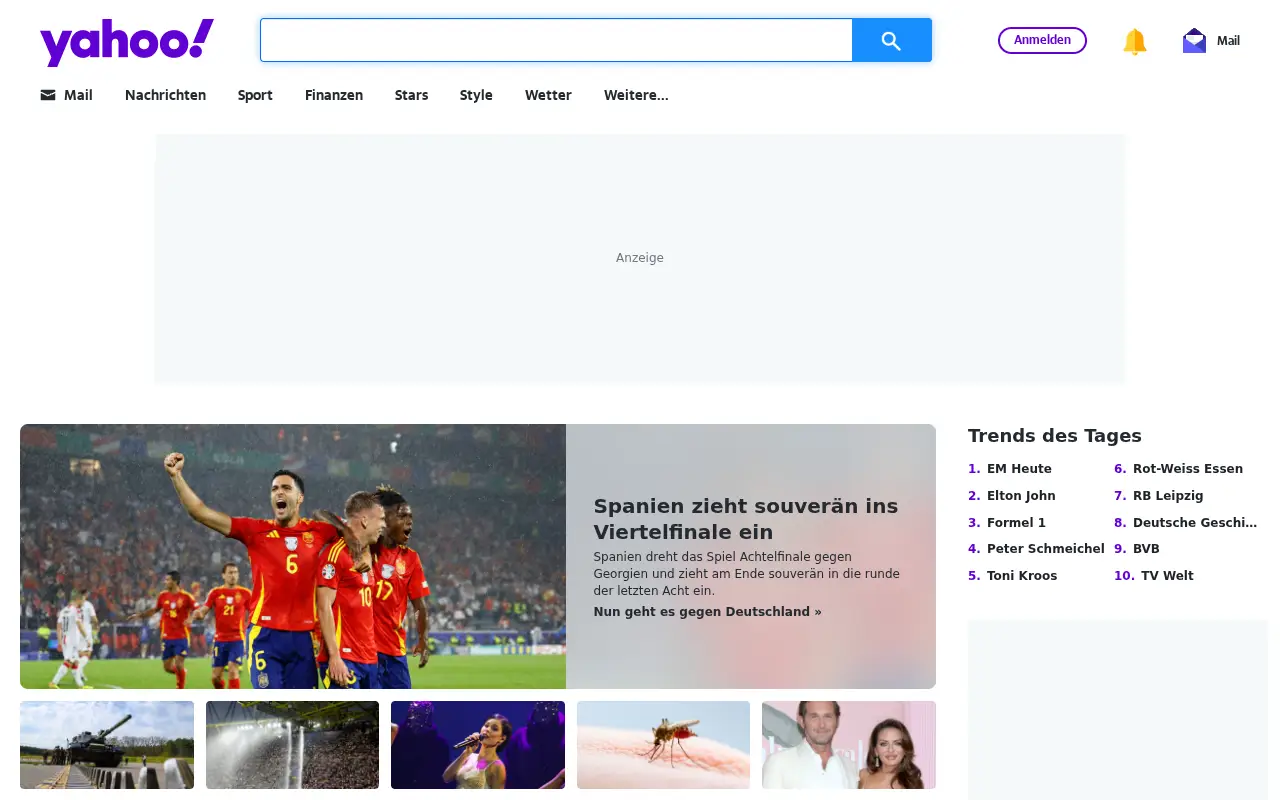
Task: Open headline Spanien zieht souverän ins Viertelfinale
Action: 746,518
